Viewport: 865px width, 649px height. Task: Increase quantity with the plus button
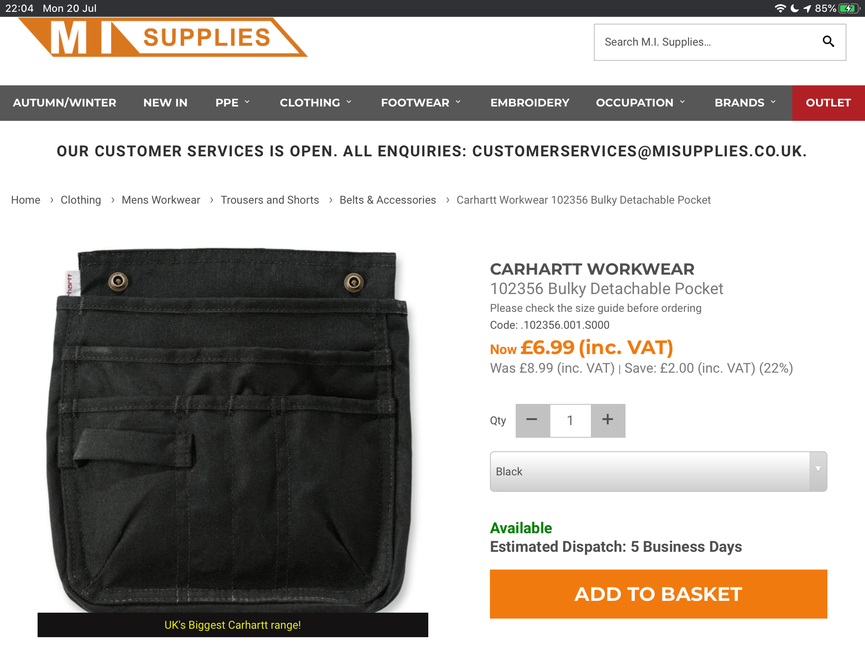[x=608, y=421]
